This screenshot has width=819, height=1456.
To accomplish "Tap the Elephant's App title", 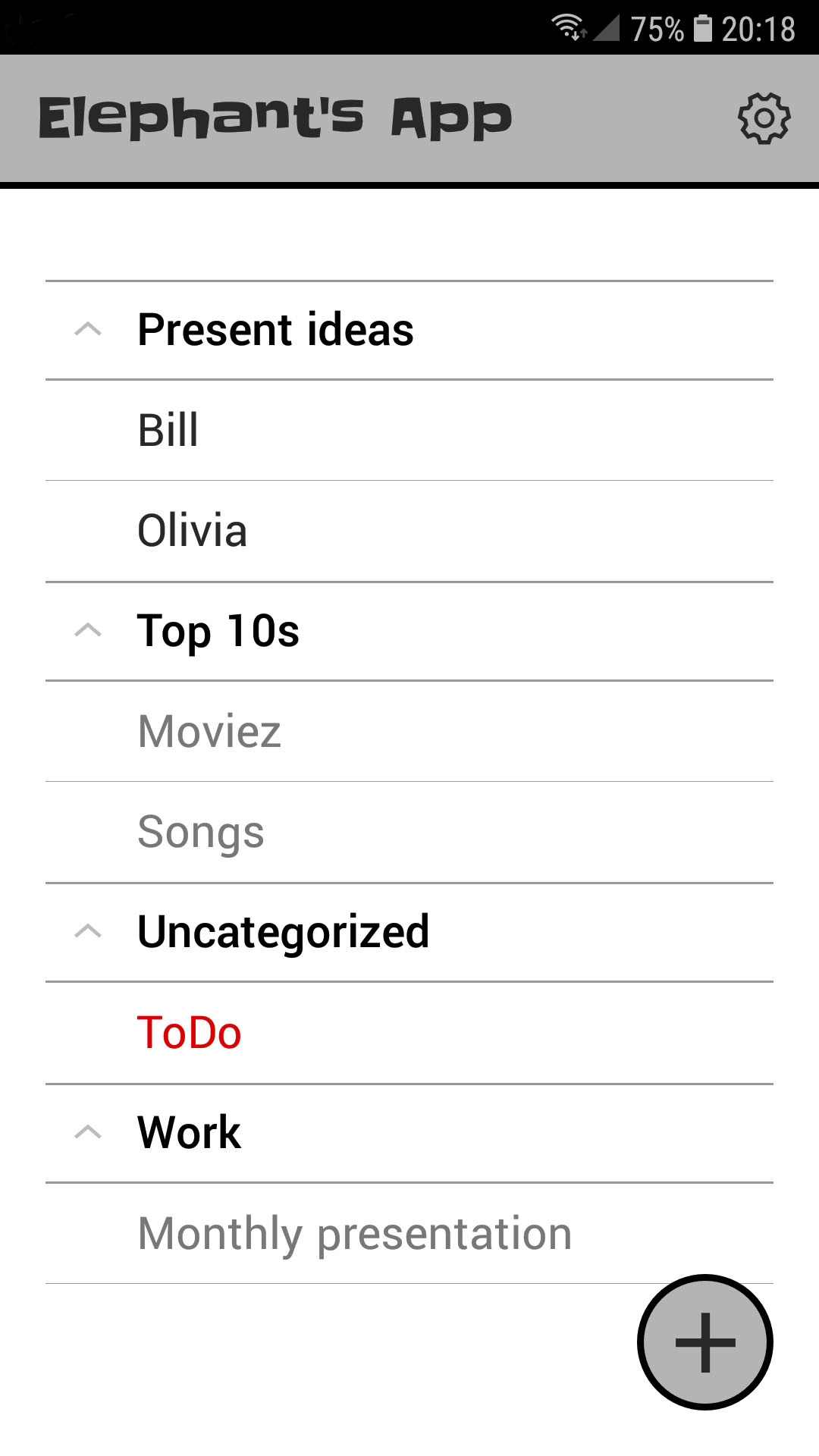I will pos(275,118).
